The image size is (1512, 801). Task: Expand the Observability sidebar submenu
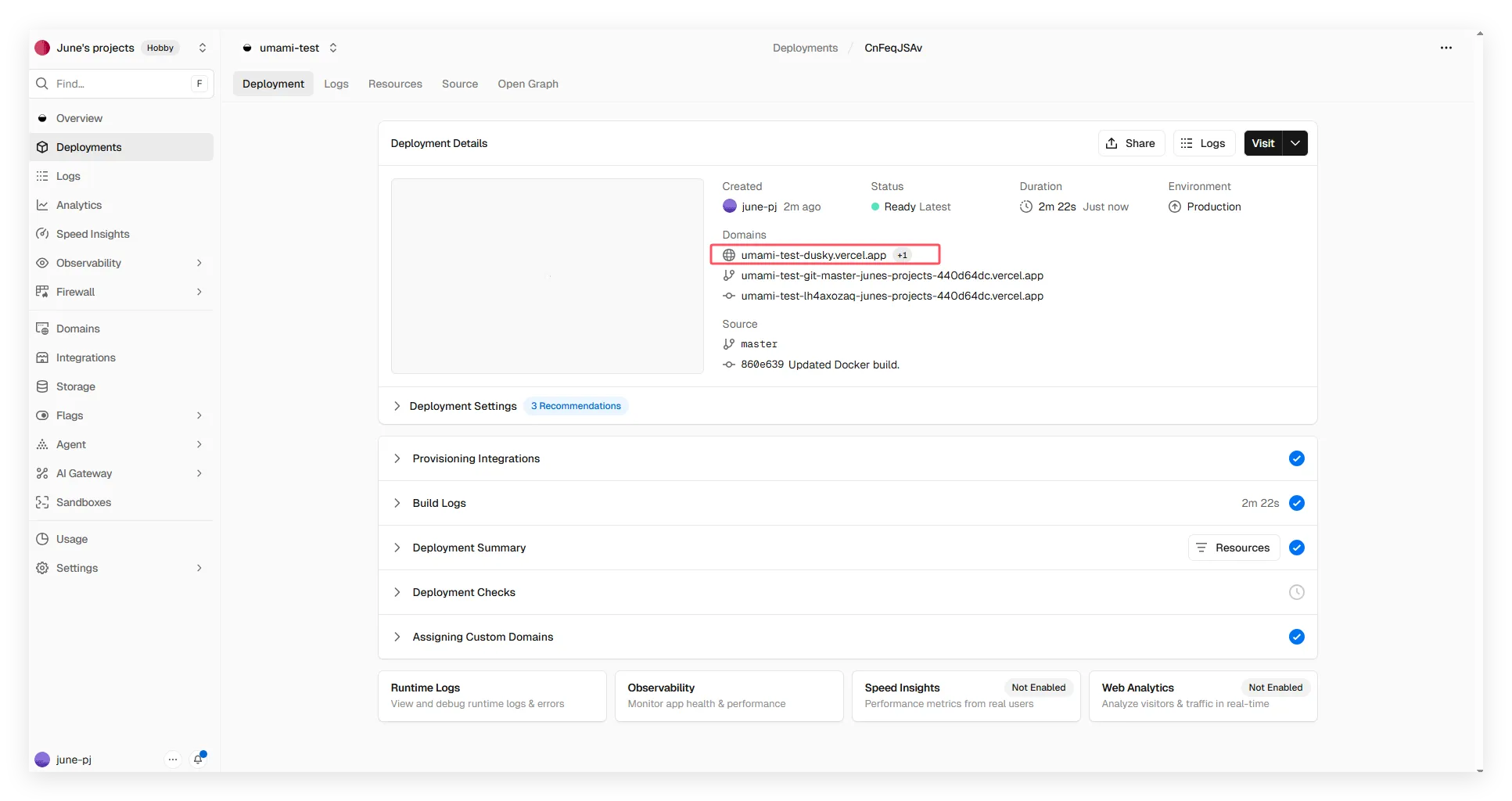click(199, 263)
